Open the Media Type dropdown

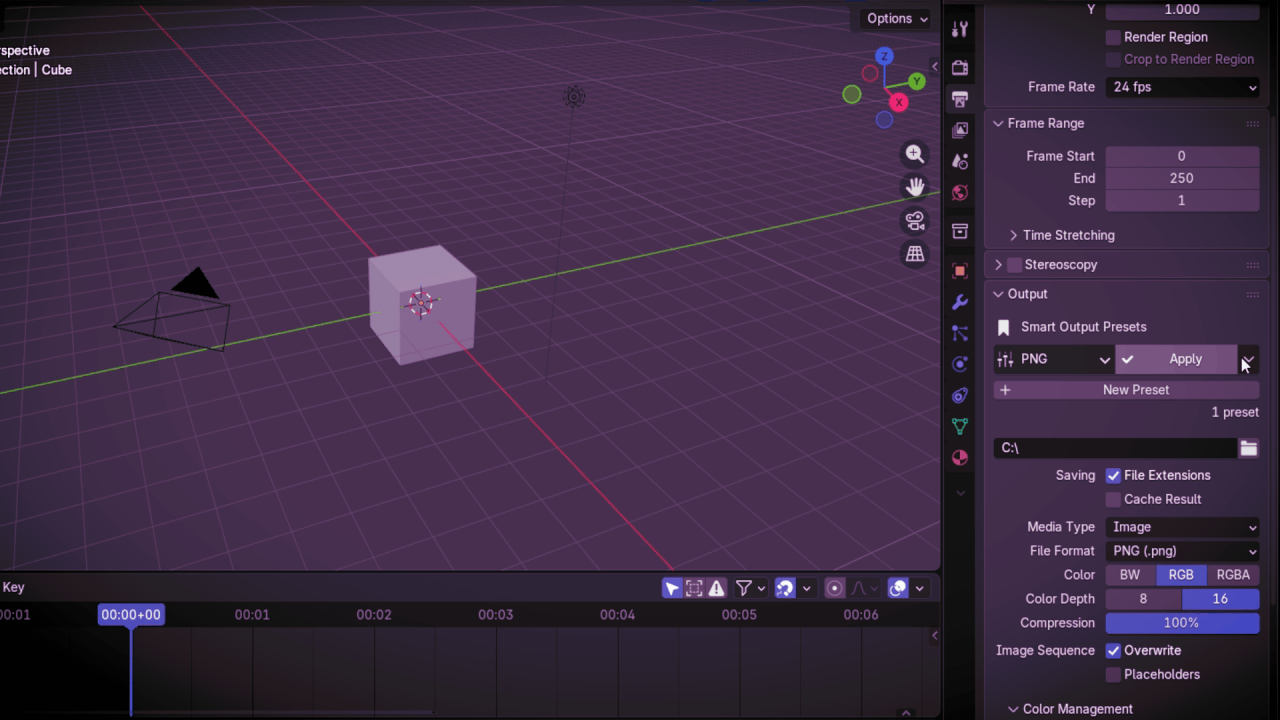click(1182, 527)
